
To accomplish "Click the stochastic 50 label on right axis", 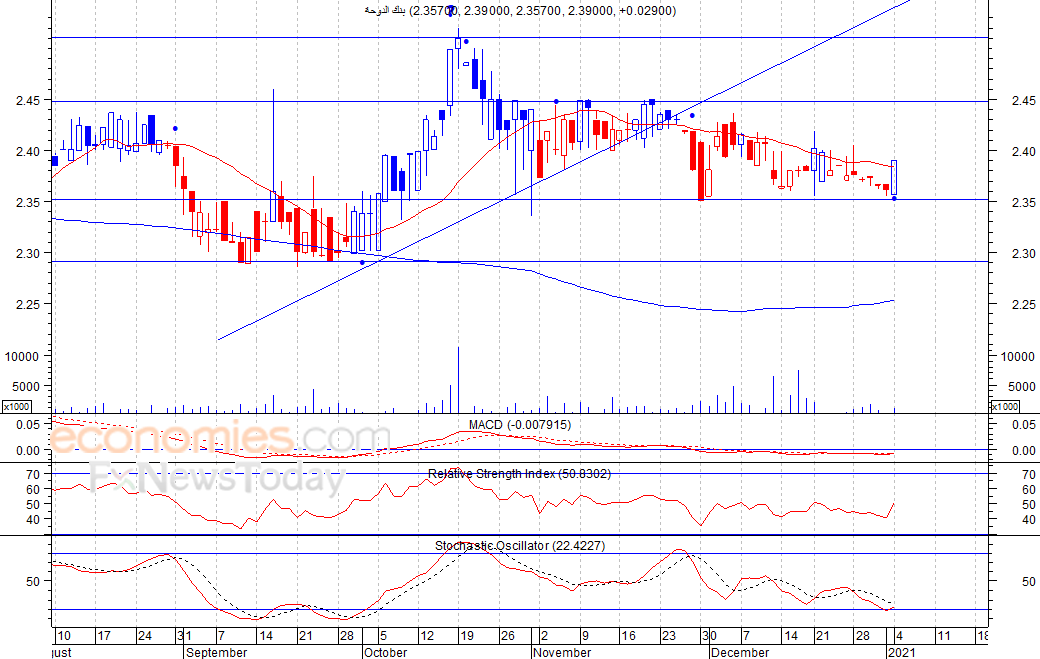I will (1028, 581).
